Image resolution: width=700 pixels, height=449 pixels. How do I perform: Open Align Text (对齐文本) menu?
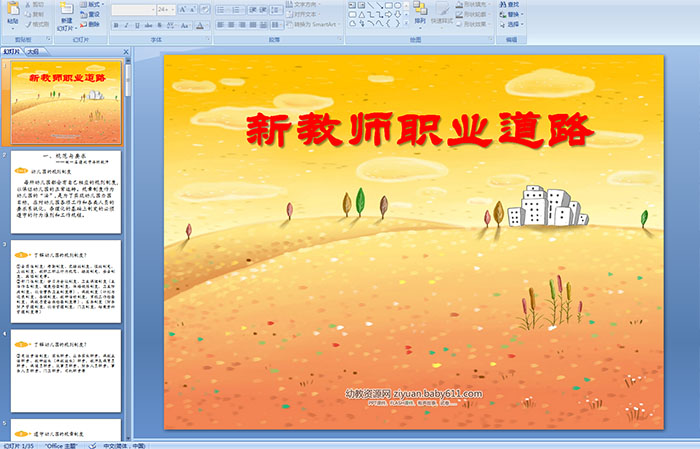pyautogui.click(x=304, y=14)
